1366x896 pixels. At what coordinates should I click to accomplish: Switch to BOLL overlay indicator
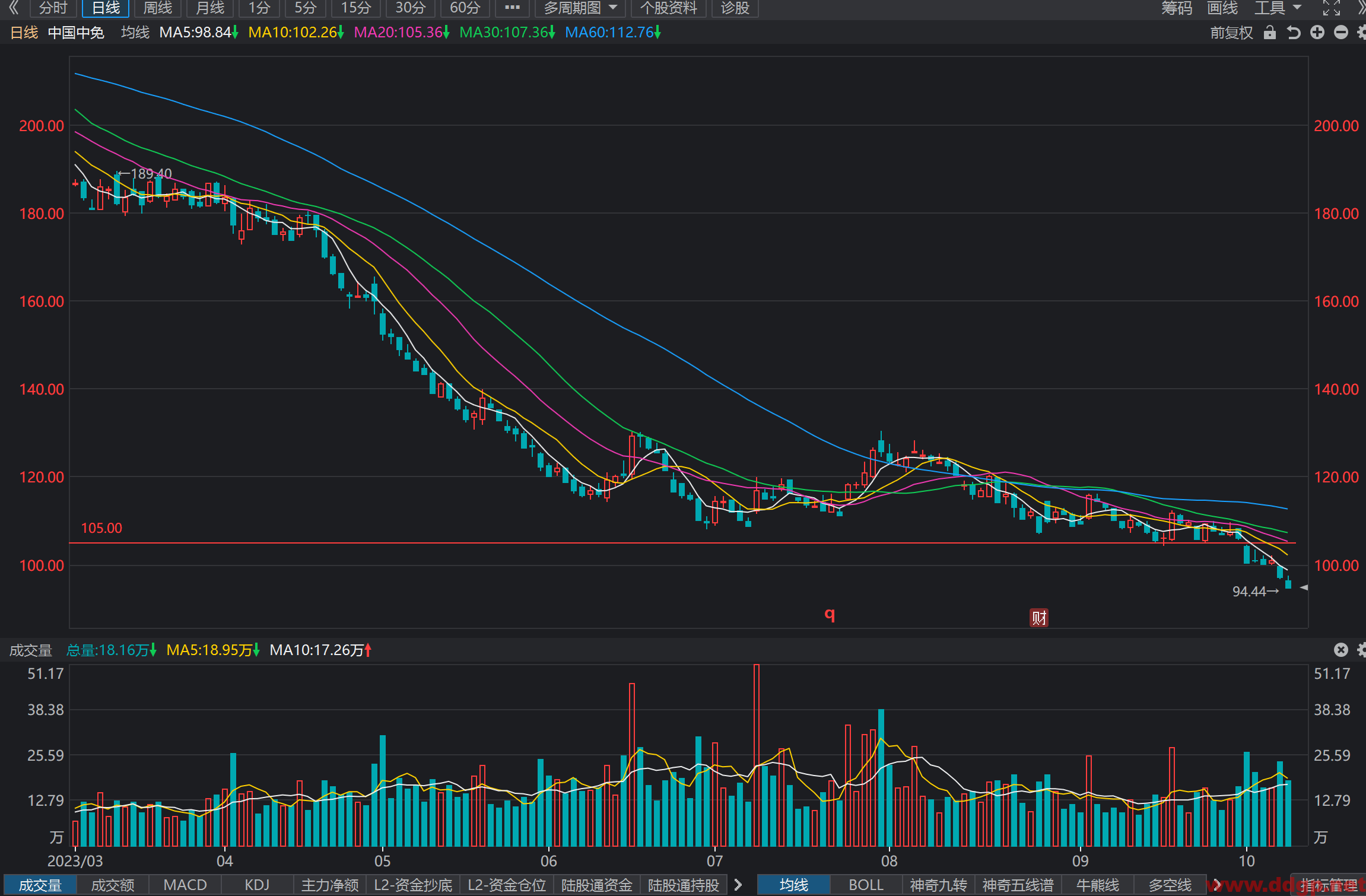click(866, 885)
